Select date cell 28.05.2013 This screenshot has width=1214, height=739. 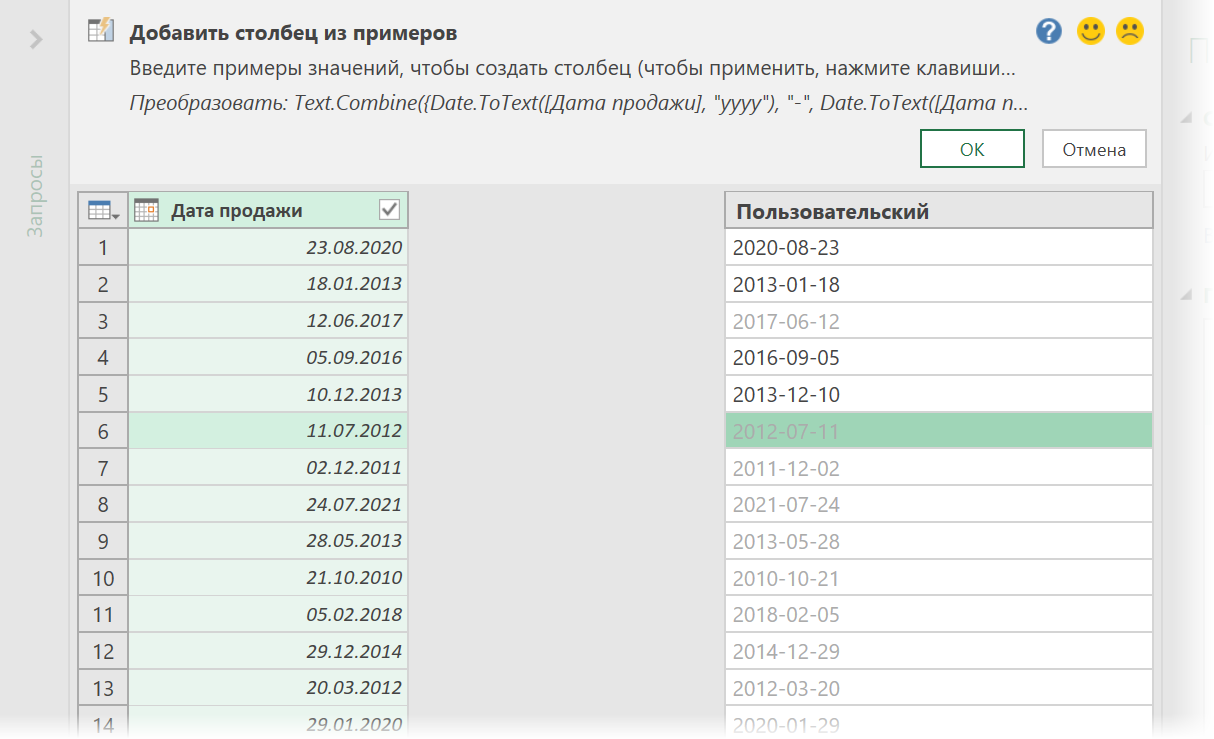click(268, 541)
